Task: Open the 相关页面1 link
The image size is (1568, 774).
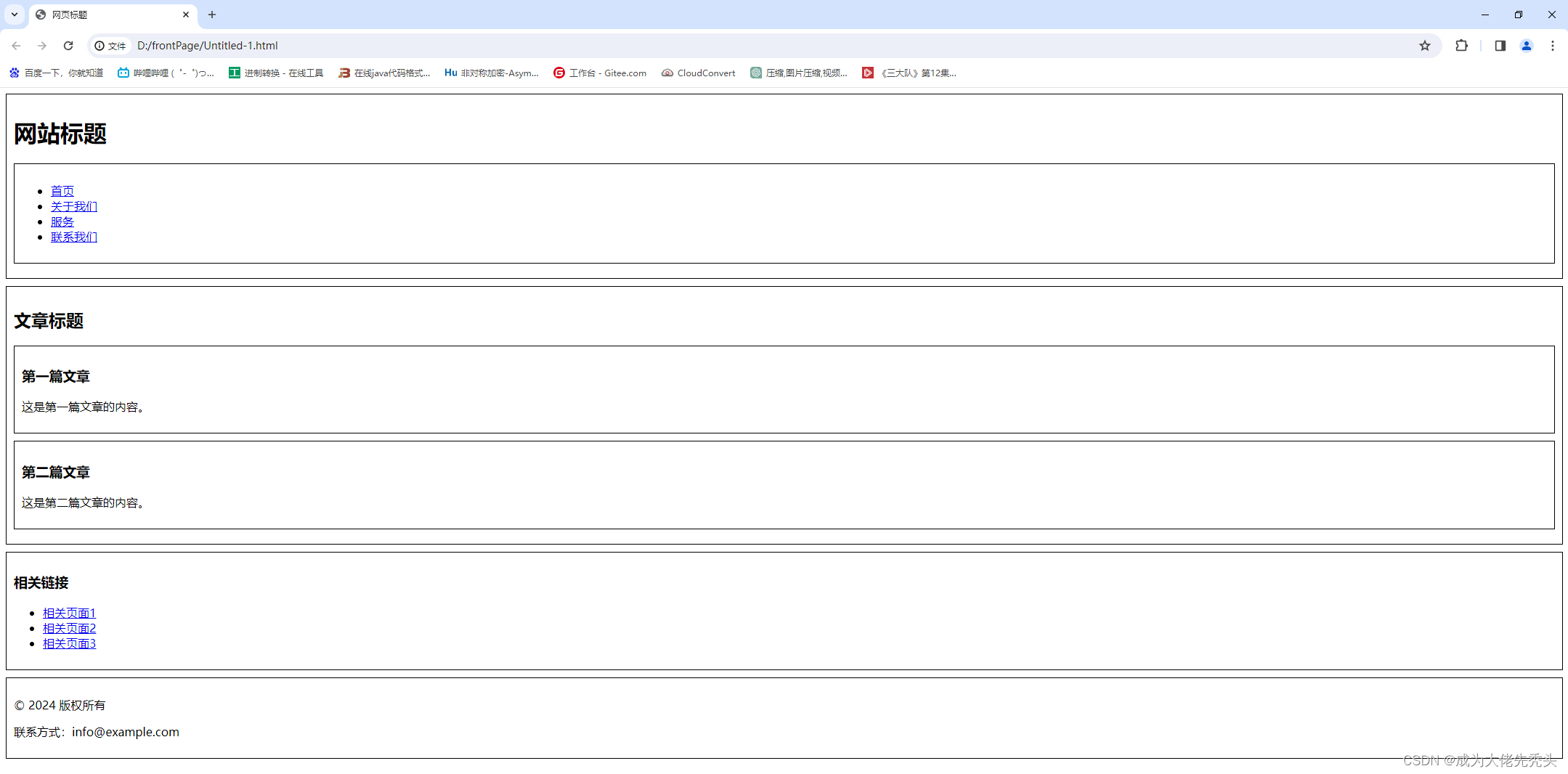Action: (x=69, y=613)
